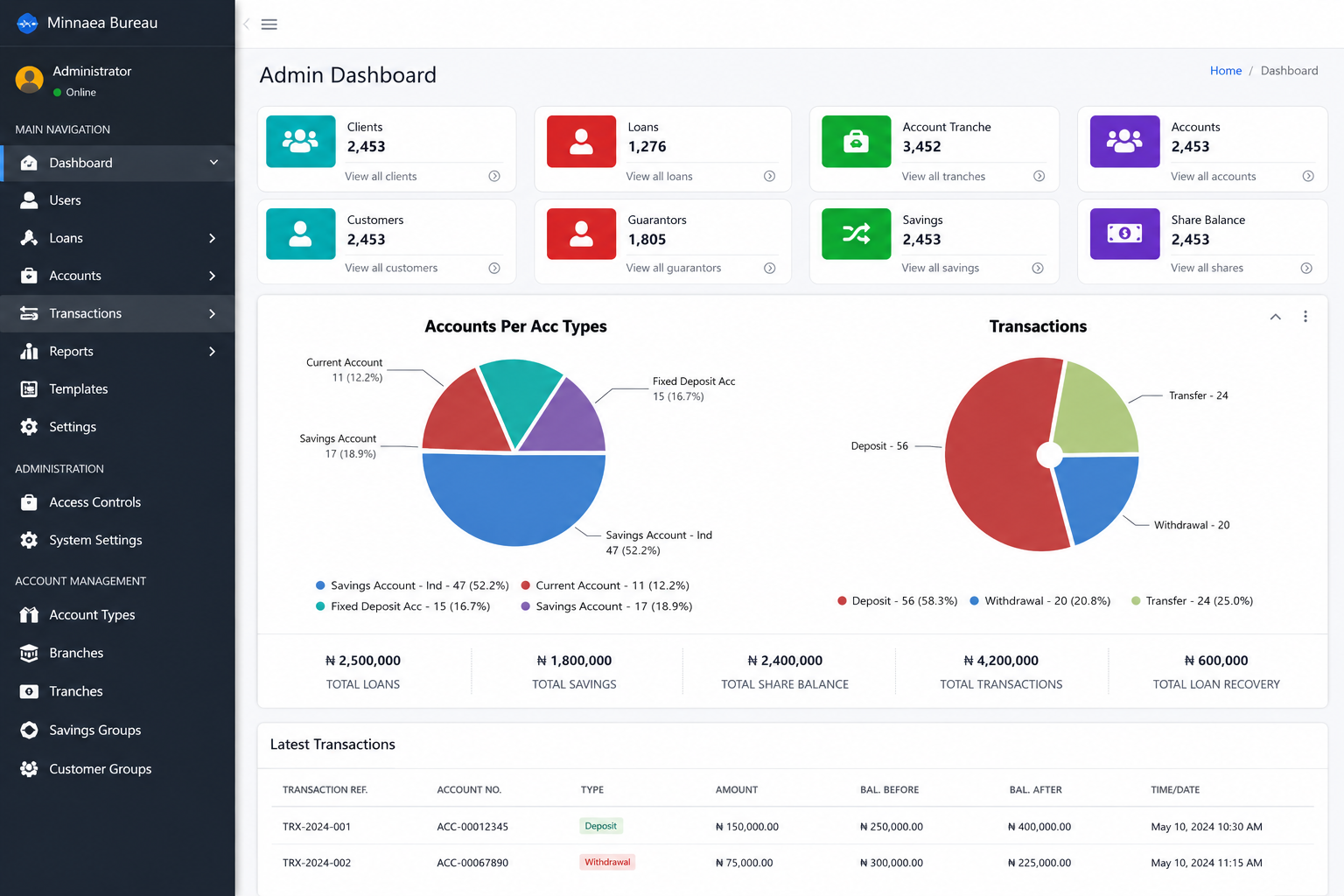
Task: Click the vertical three-dots chart options icon
Action: pos(1305,317)
